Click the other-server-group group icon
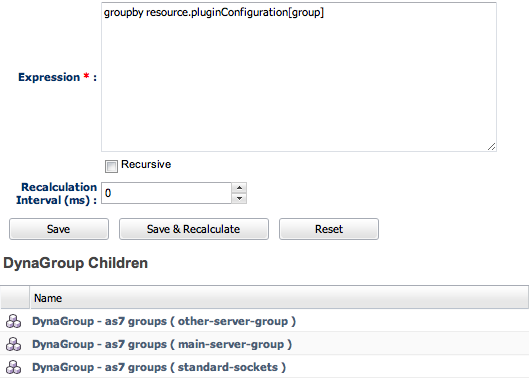Viewport: 529px width, 379px height. point(13,321)
